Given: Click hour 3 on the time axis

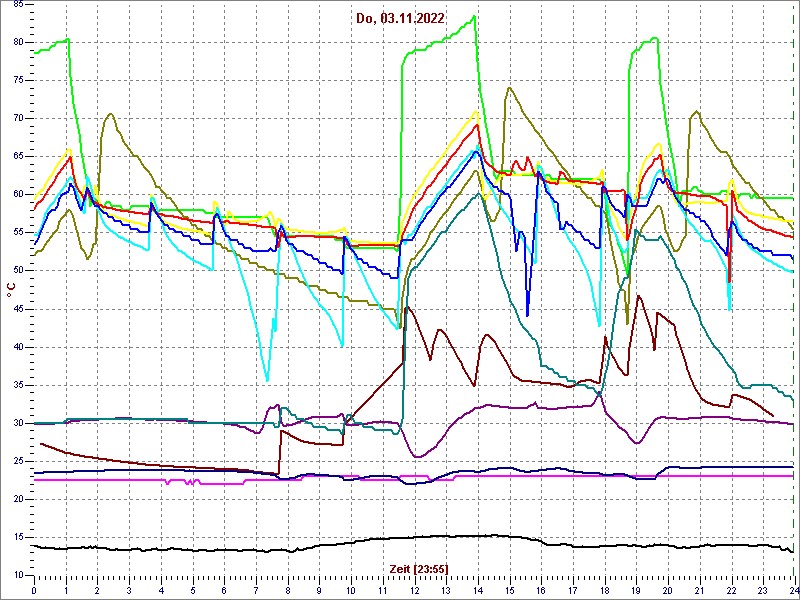Looking at the screenshot, I should pos(129,590).
